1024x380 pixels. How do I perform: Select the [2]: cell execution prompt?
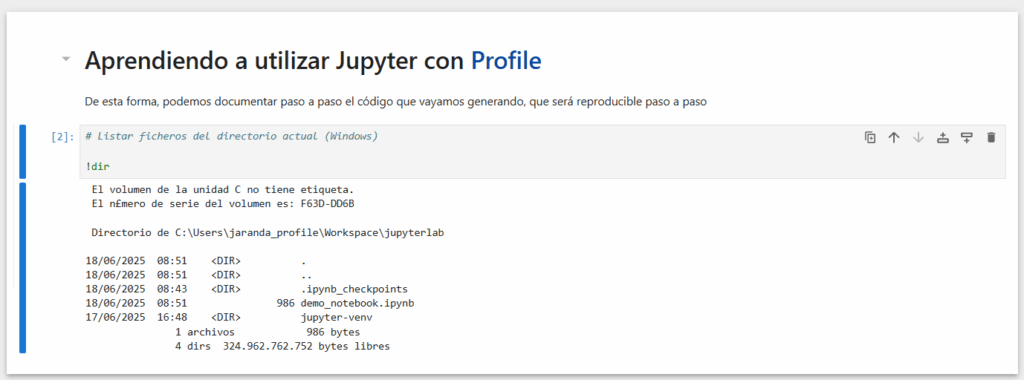(63, 137)
